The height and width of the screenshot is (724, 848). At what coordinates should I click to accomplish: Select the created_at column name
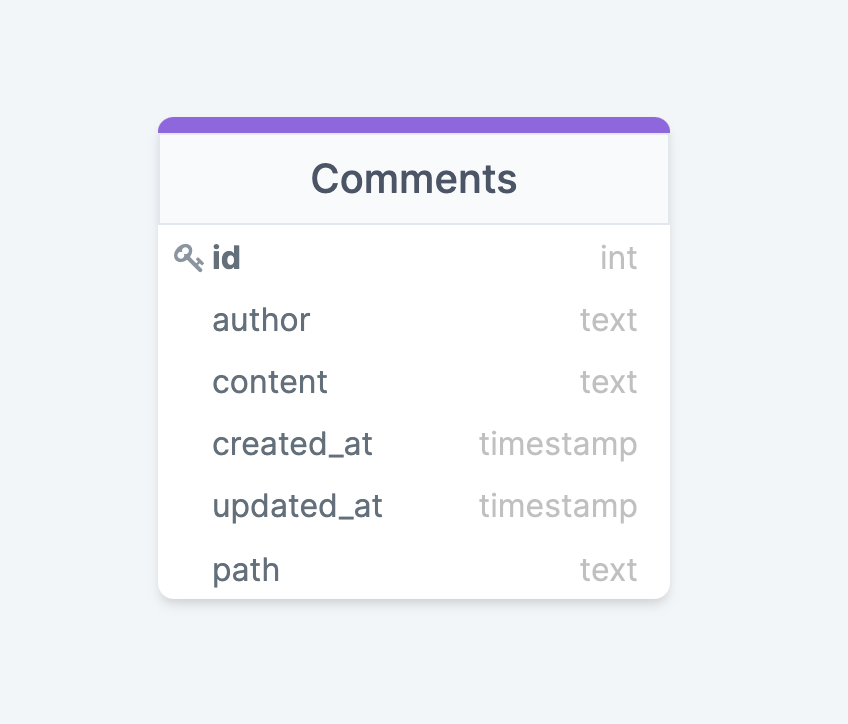click(292, 444)
